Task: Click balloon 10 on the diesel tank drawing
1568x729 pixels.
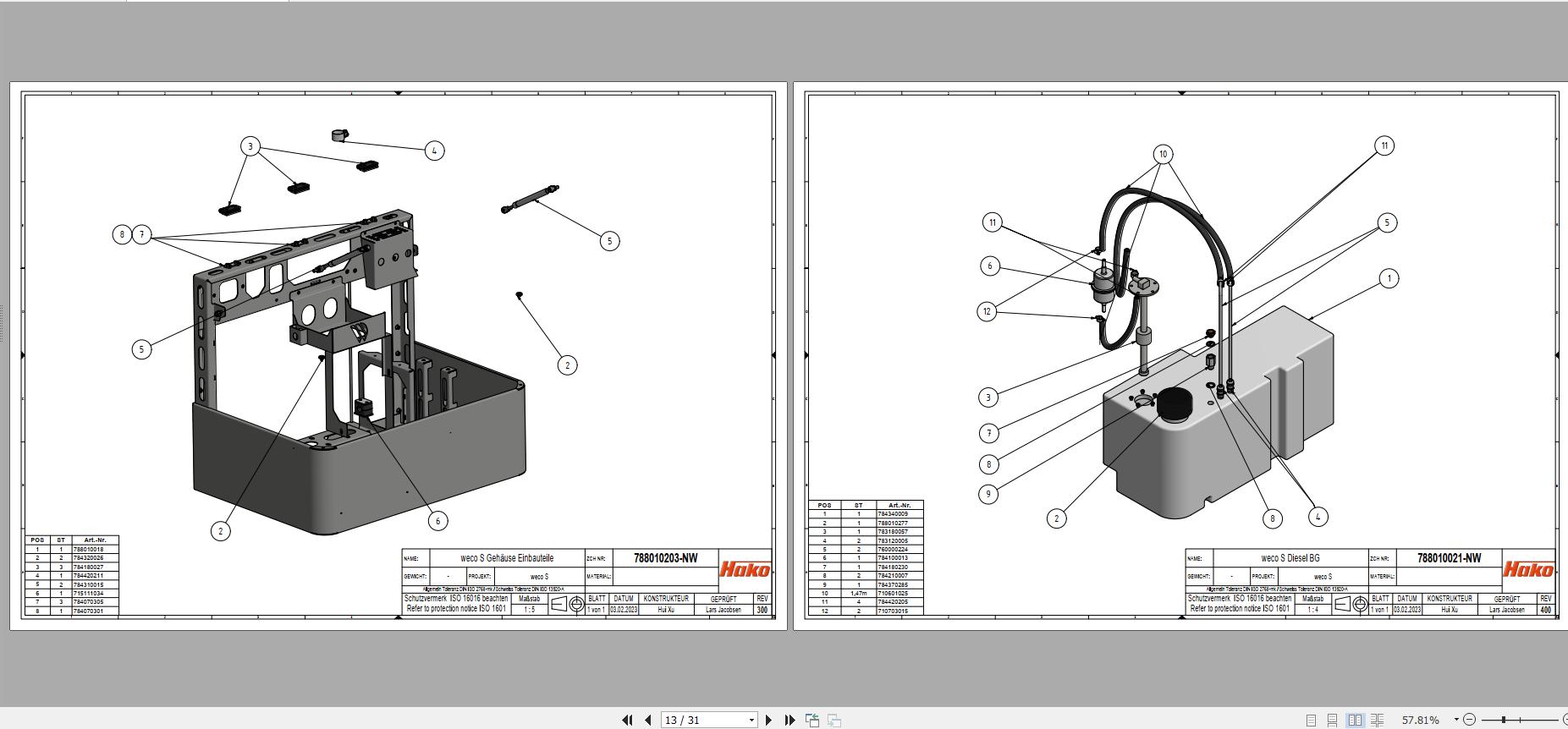Action: [1164, 154]
